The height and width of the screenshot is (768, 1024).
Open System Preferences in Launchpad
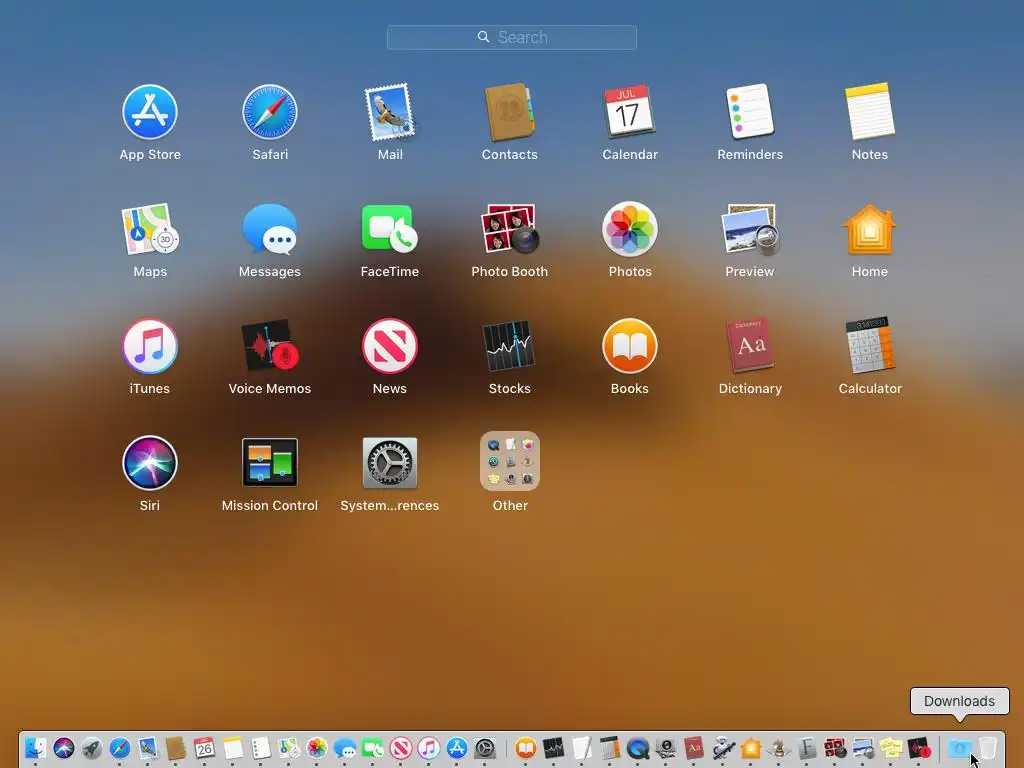(x=390, y=463)
